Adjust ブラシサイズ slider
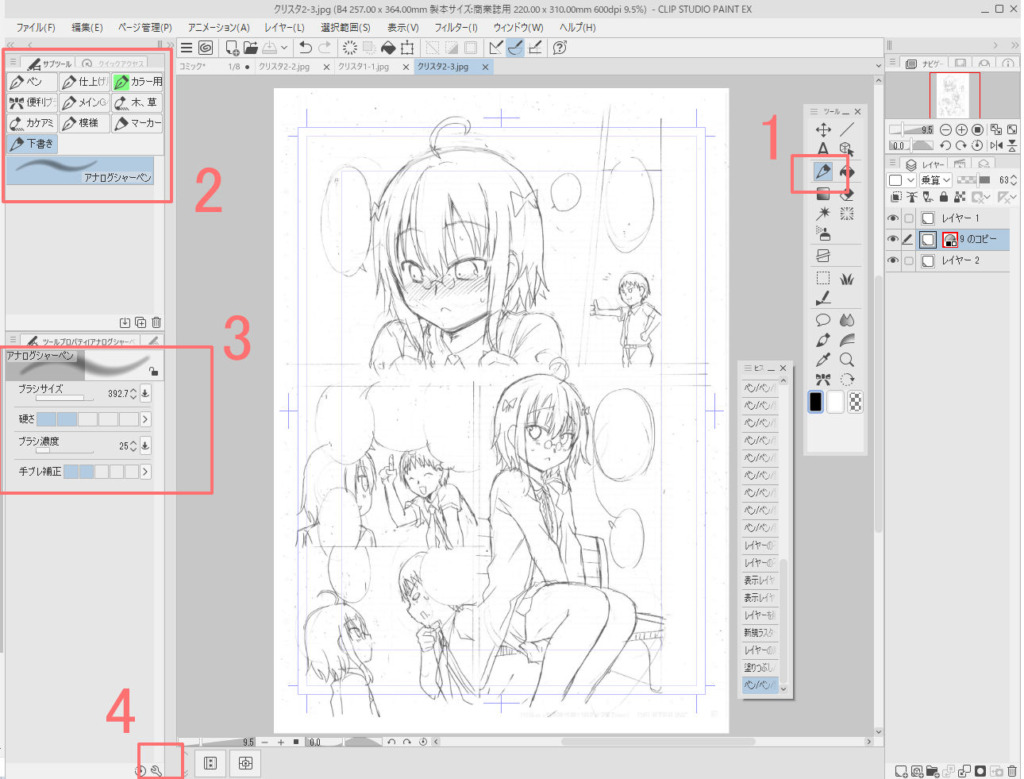 click(65, 398)
